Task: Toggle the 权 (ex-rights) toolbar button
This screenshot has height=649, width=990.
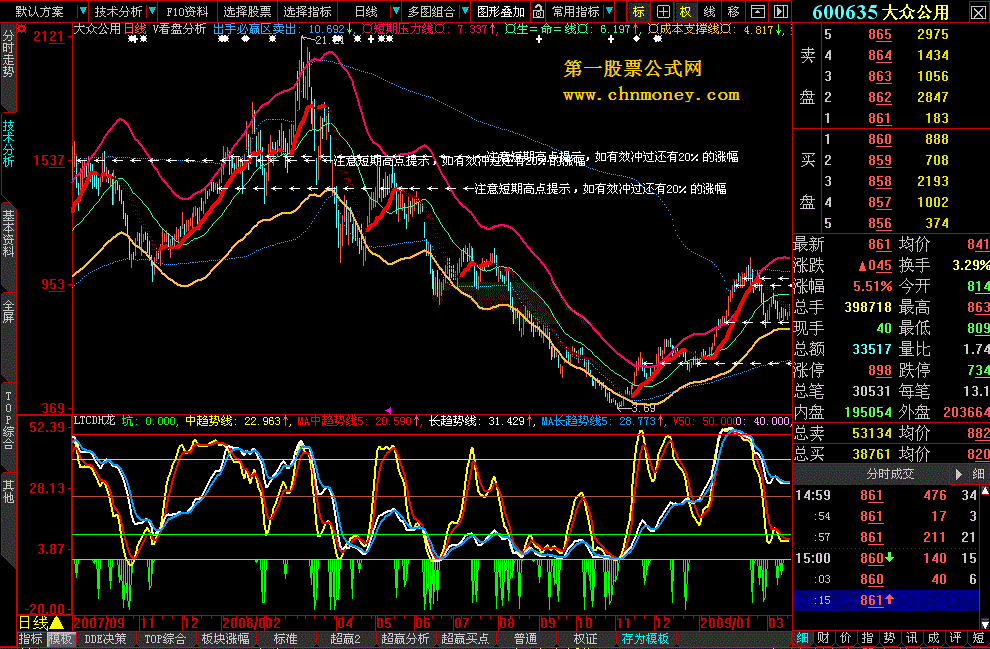Action: click(686, 11)
